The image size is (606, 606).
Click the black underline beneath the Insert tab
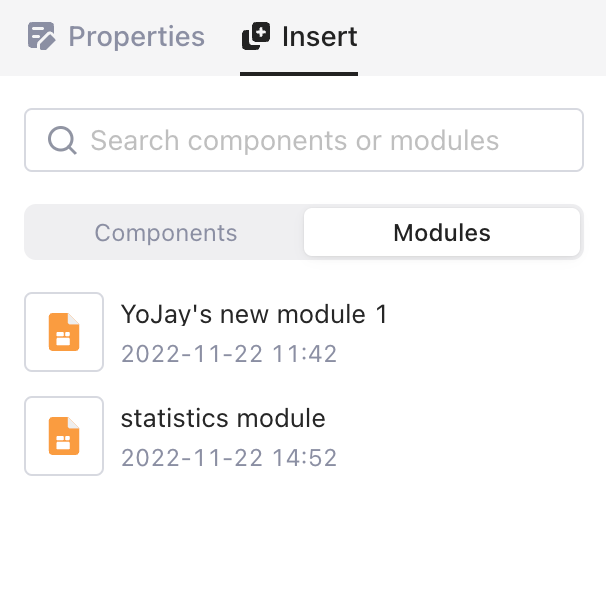tap(299, 74)
